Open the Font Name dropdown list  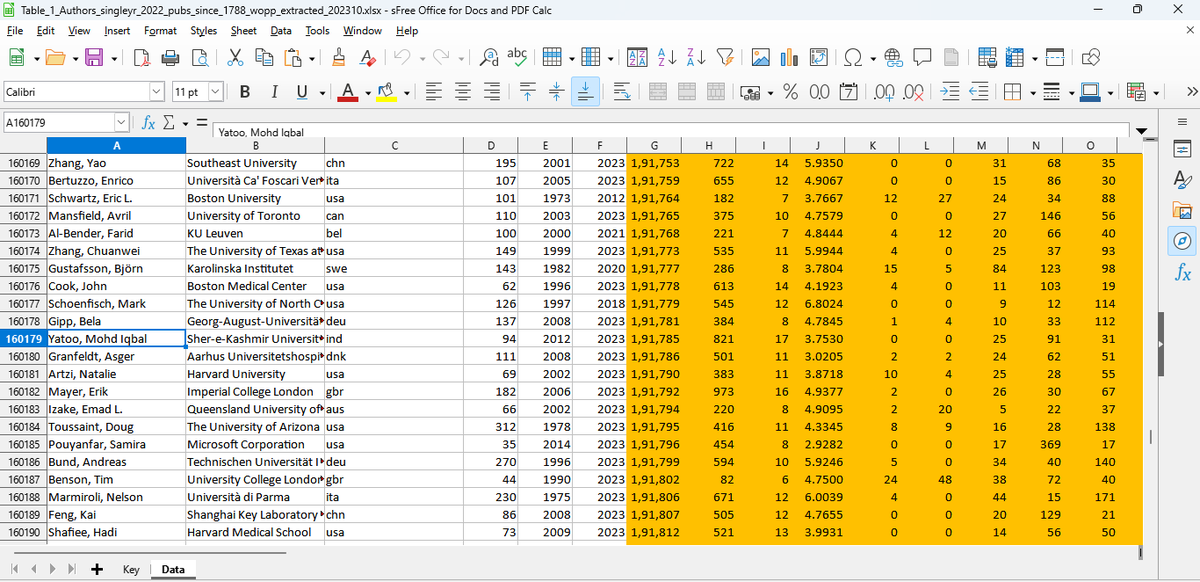(156, 92)
